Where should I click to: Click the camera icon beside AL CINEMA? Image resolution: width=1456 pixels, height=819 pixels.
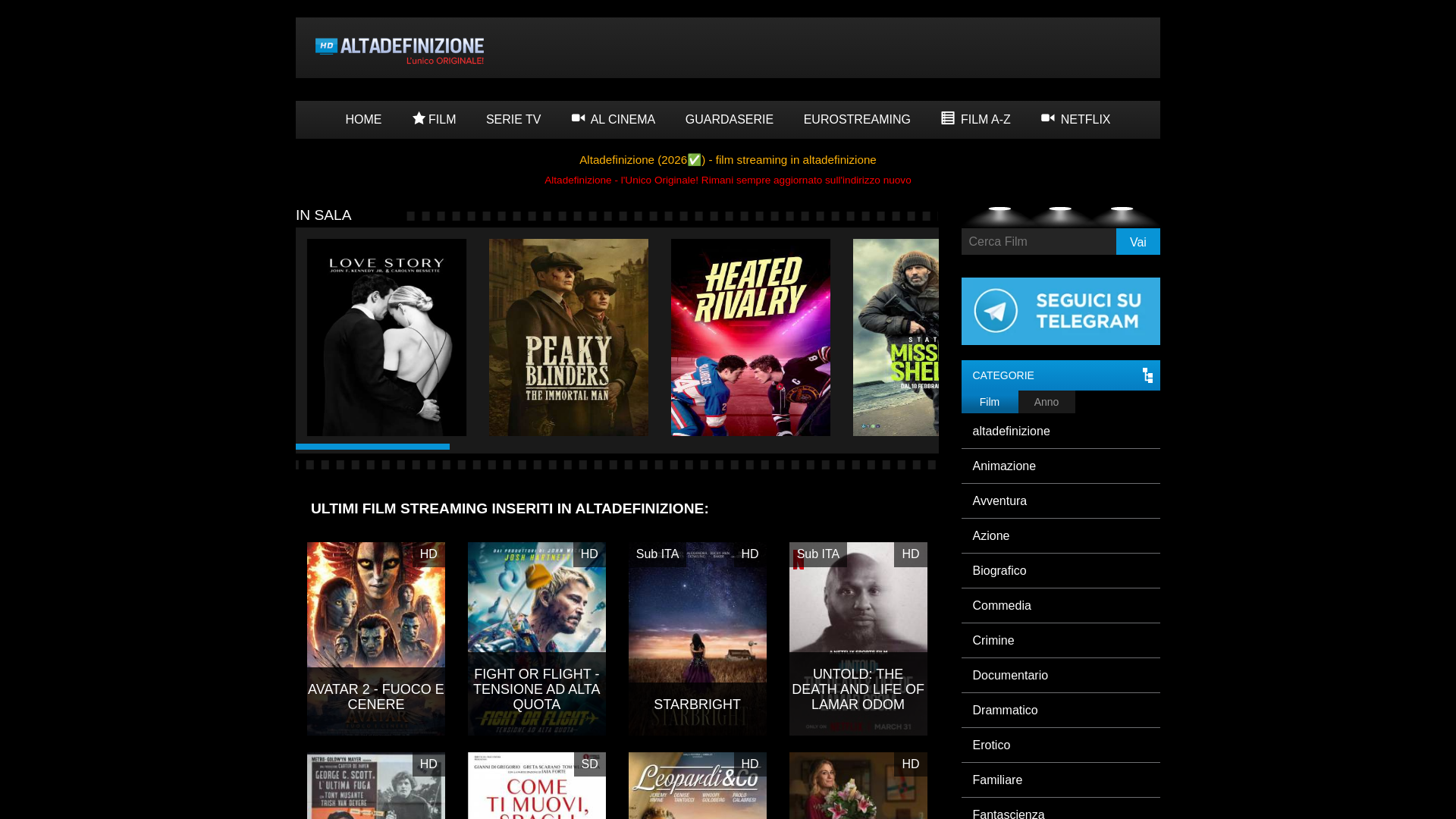tap(579, 118)
